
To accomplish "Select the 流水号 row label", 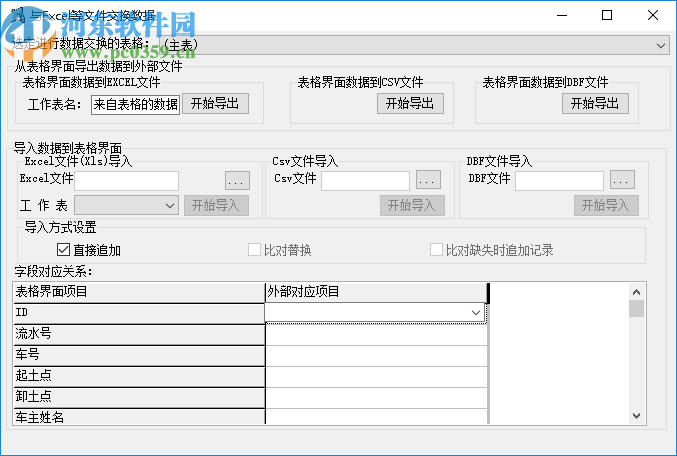I will pos(139,334).
